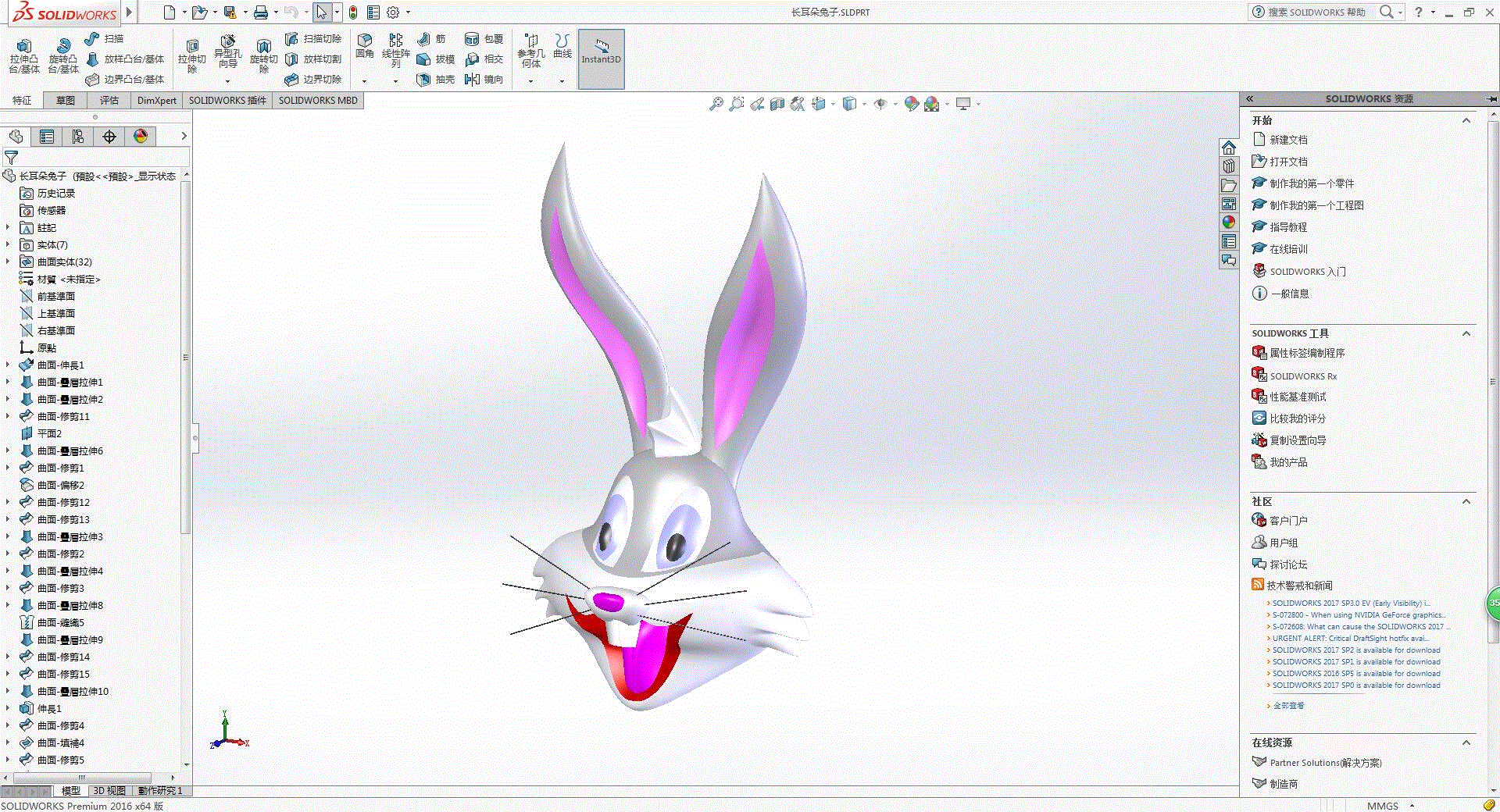Expand the 实体(7) tree node
Image resolution: width=1500 pixels, height=812 pixels.
pos(8,244)
